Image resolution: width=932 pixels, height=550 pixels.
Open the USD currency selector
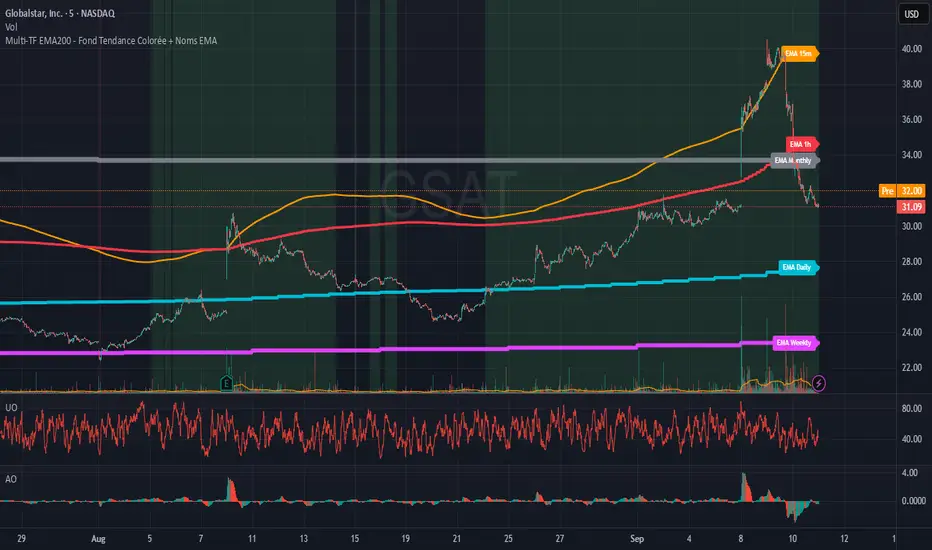click(911, 14)
